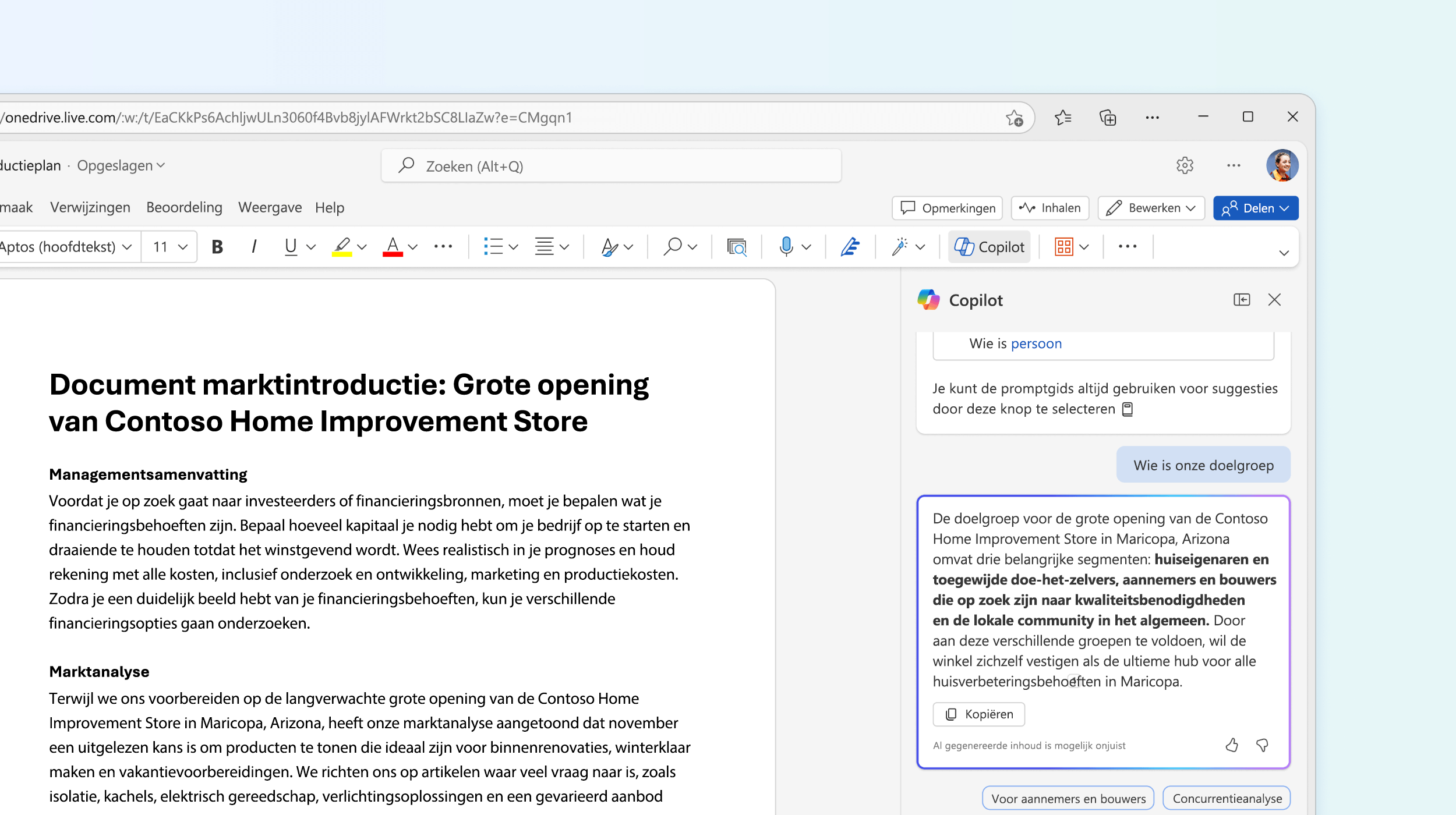Start Dictate with microphone icon
This screenshot has height=815, width=1456.
tap(786, 247)
